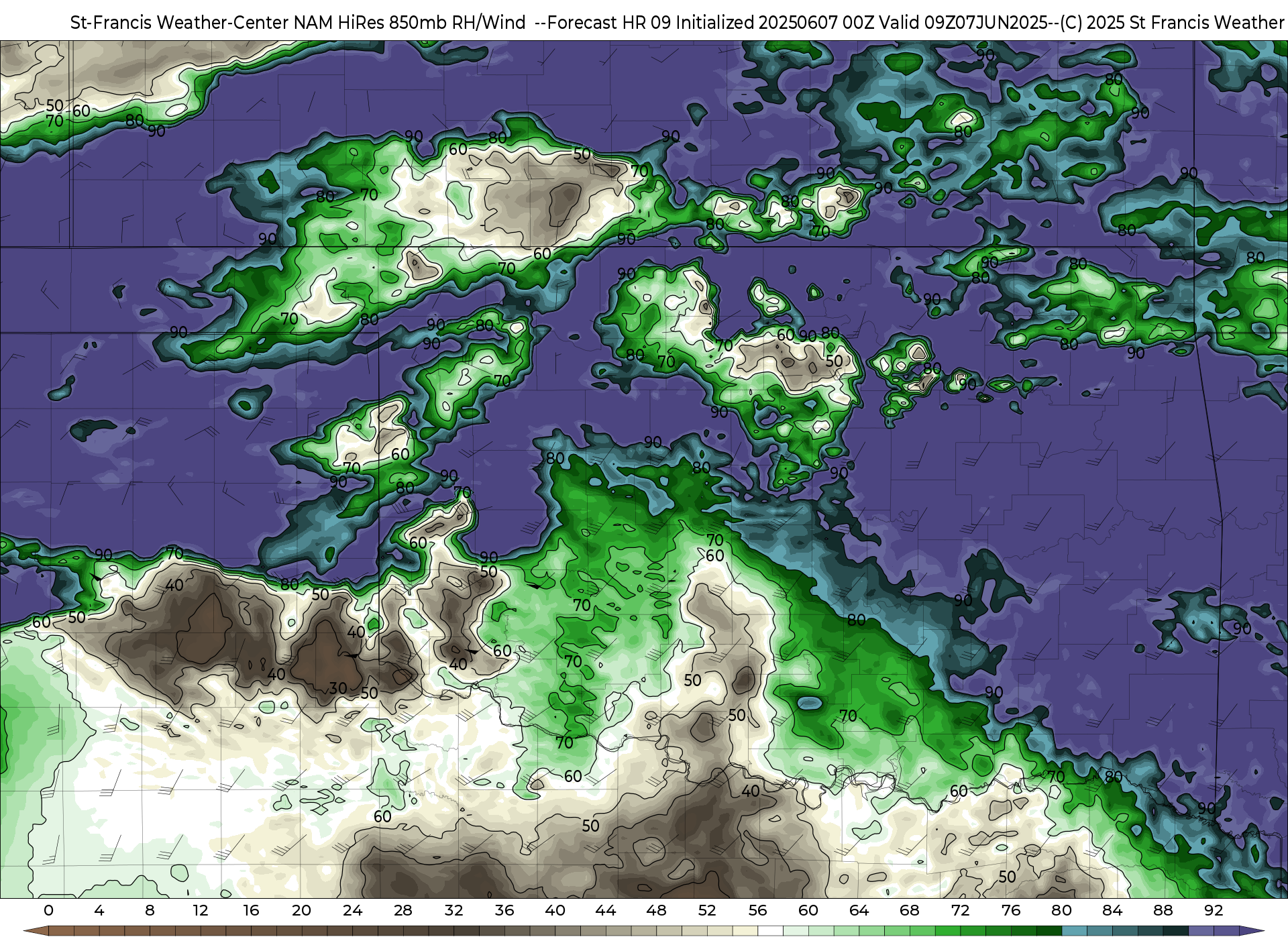Select the bright green swatch right of tick 72
This screenshot has width=1288, height=939.
pos(973,931)
